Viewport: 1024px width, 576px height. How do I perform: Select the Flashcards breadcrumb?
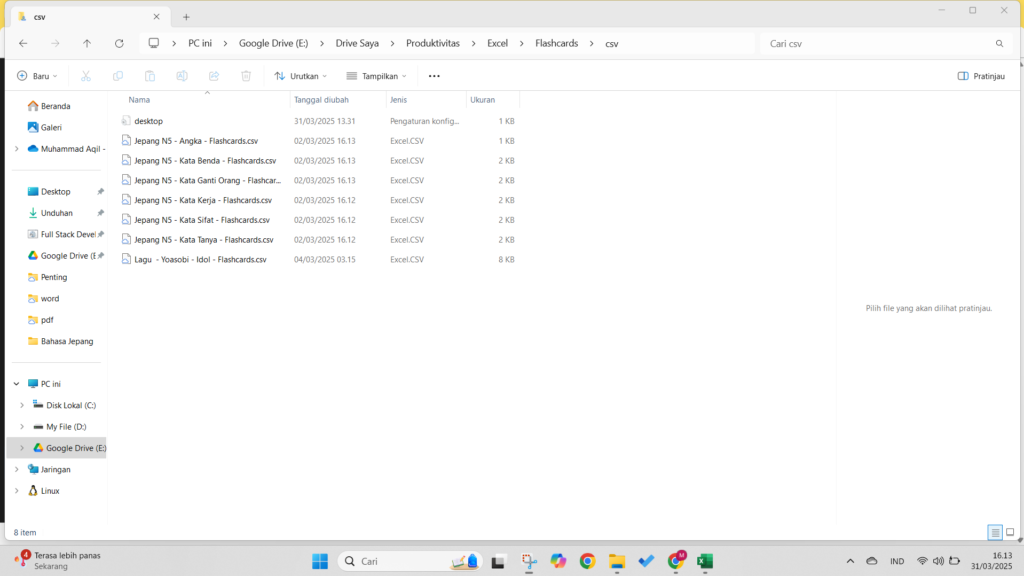[556, 43]
